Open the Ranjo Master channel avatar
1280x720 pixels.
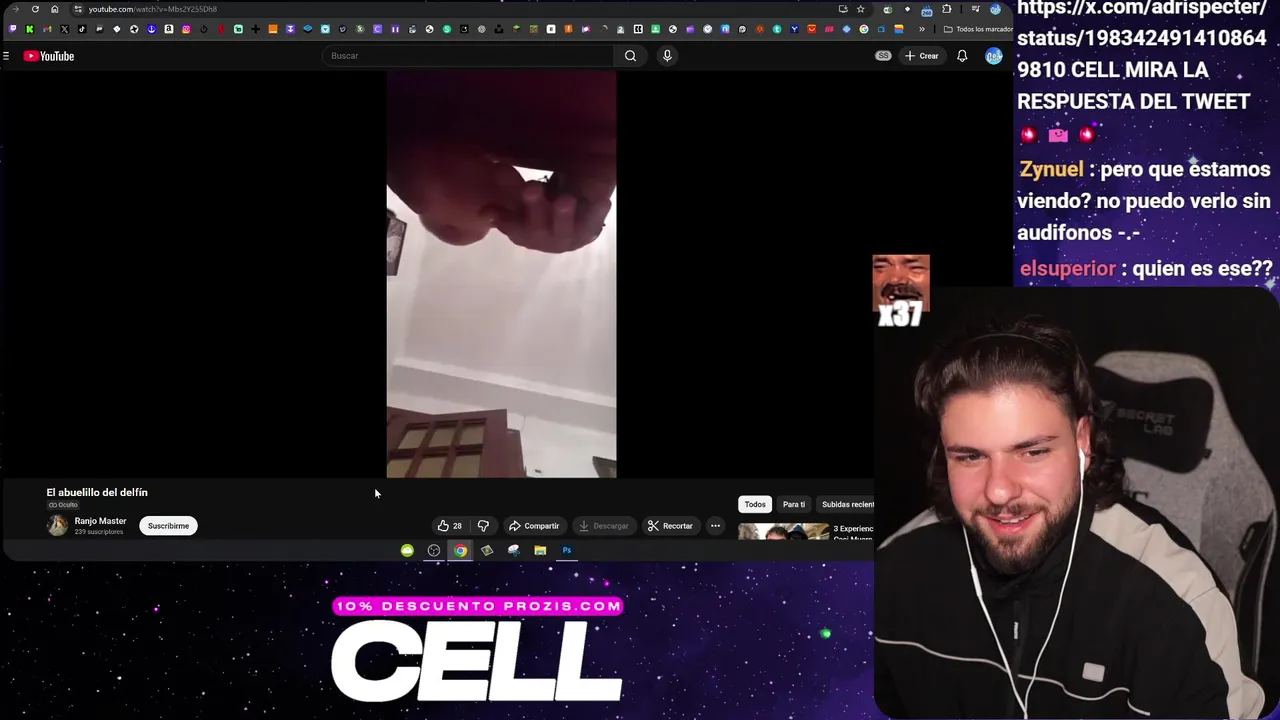coord(57,526)
